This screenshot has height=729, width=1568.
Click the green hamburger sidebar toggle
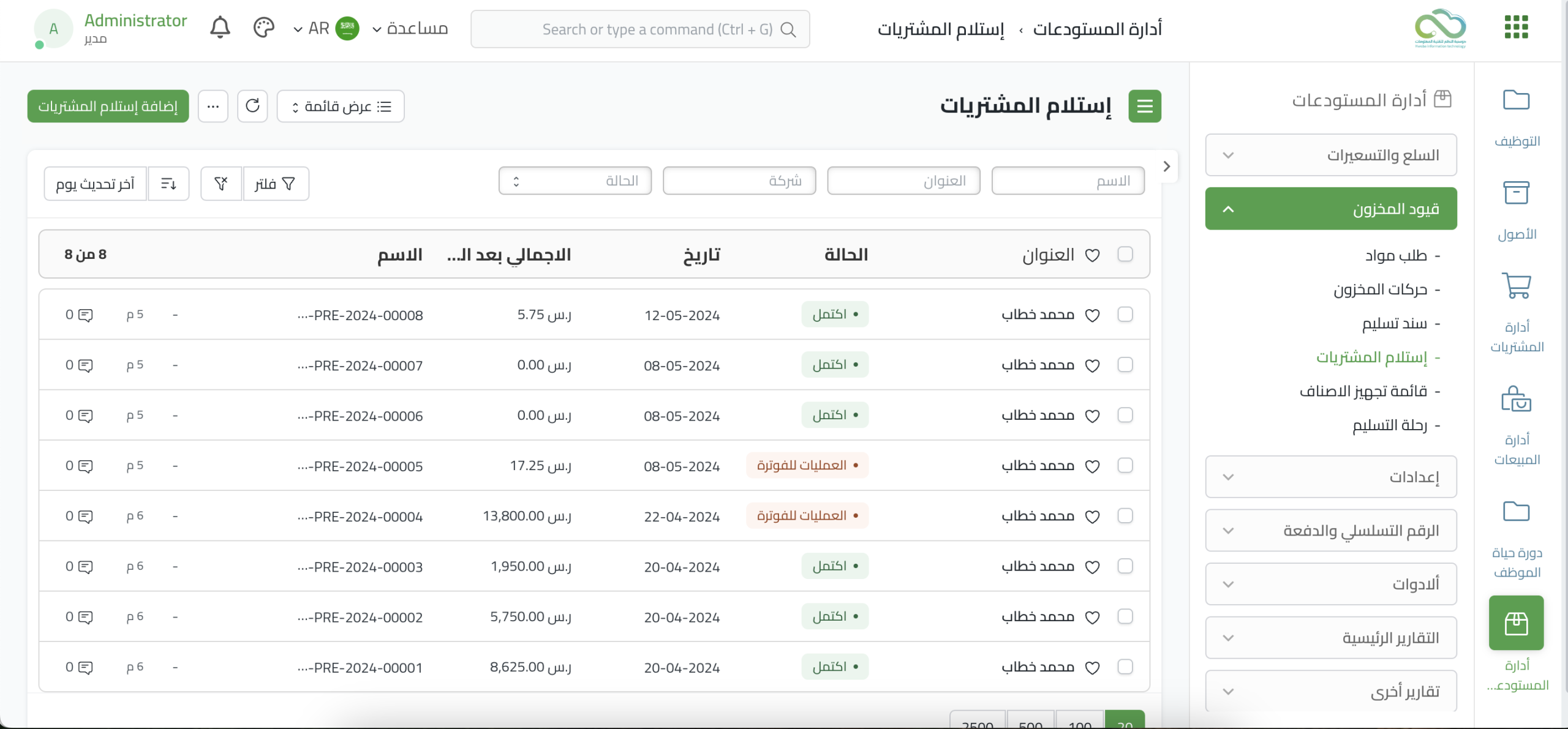(1144, 107)
